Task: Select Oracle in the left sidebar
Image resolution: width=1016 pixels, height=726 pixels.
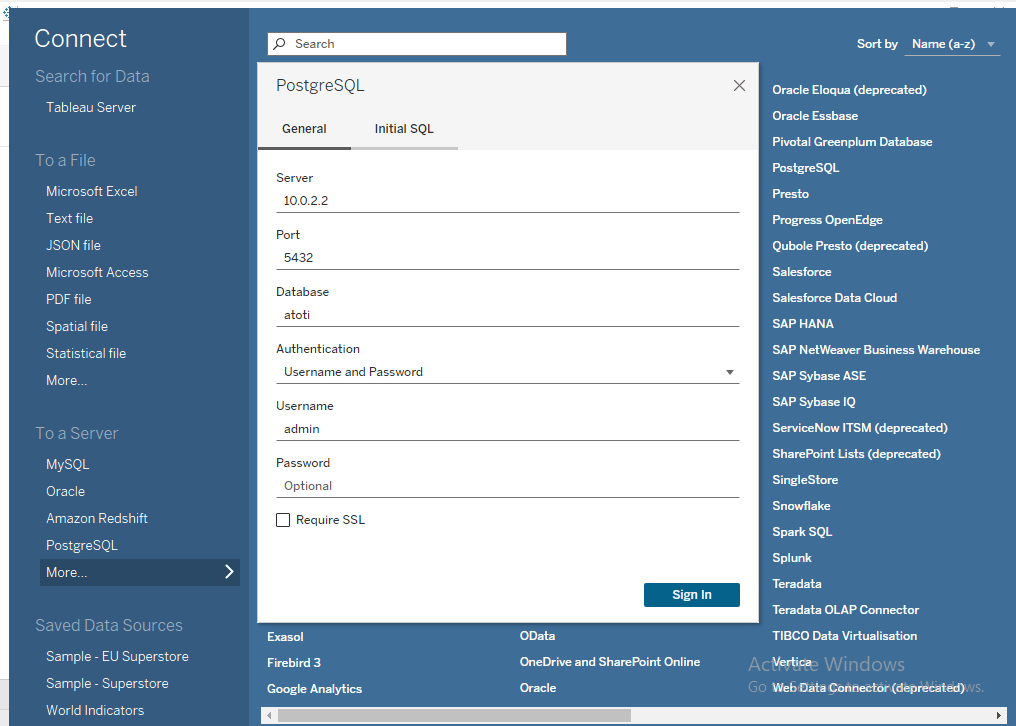Action: tap(65, 491)
